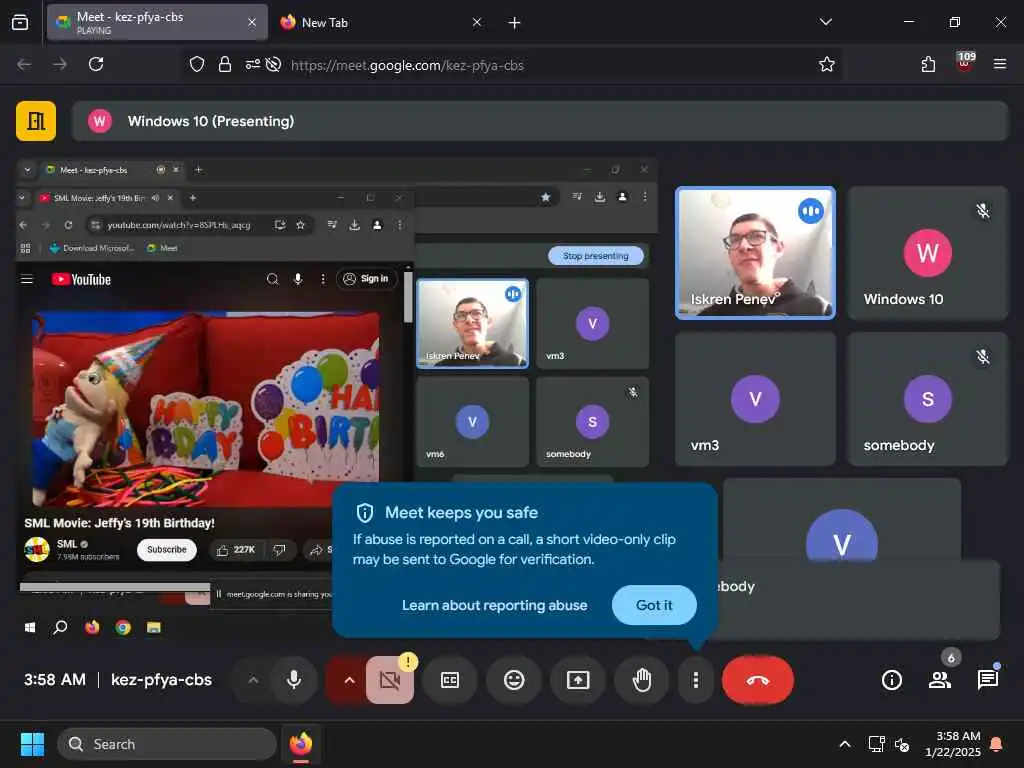
Task: Raise hand in the meeting
Action: click(x=642, y=680)
